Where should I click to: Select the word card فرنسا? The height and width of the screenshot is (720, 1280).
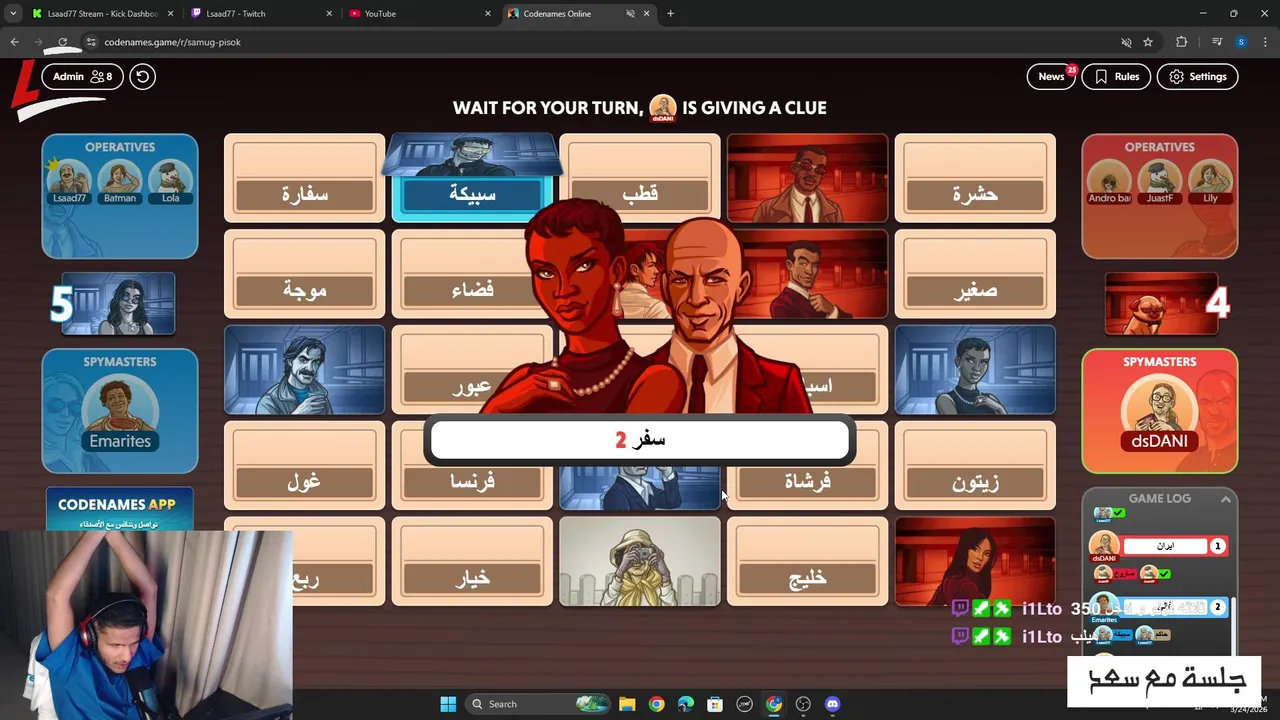tap(472, 482)
